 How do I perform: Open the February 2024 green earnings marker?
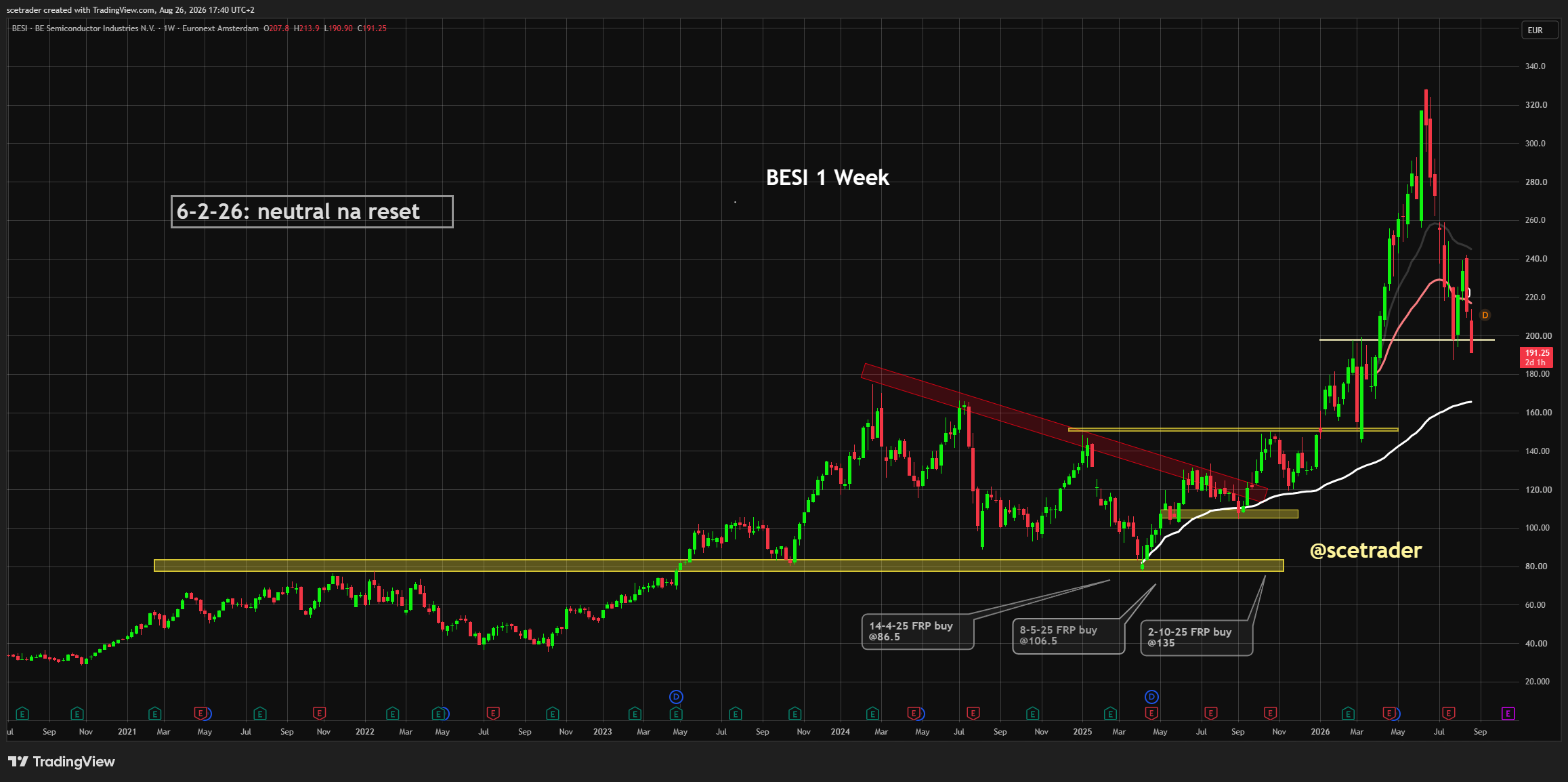[872, 714]
